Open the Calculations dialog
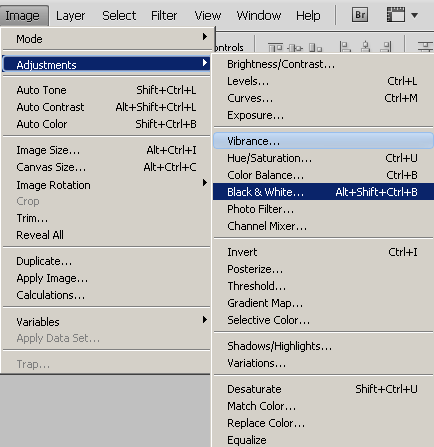 tap(106, 295)
